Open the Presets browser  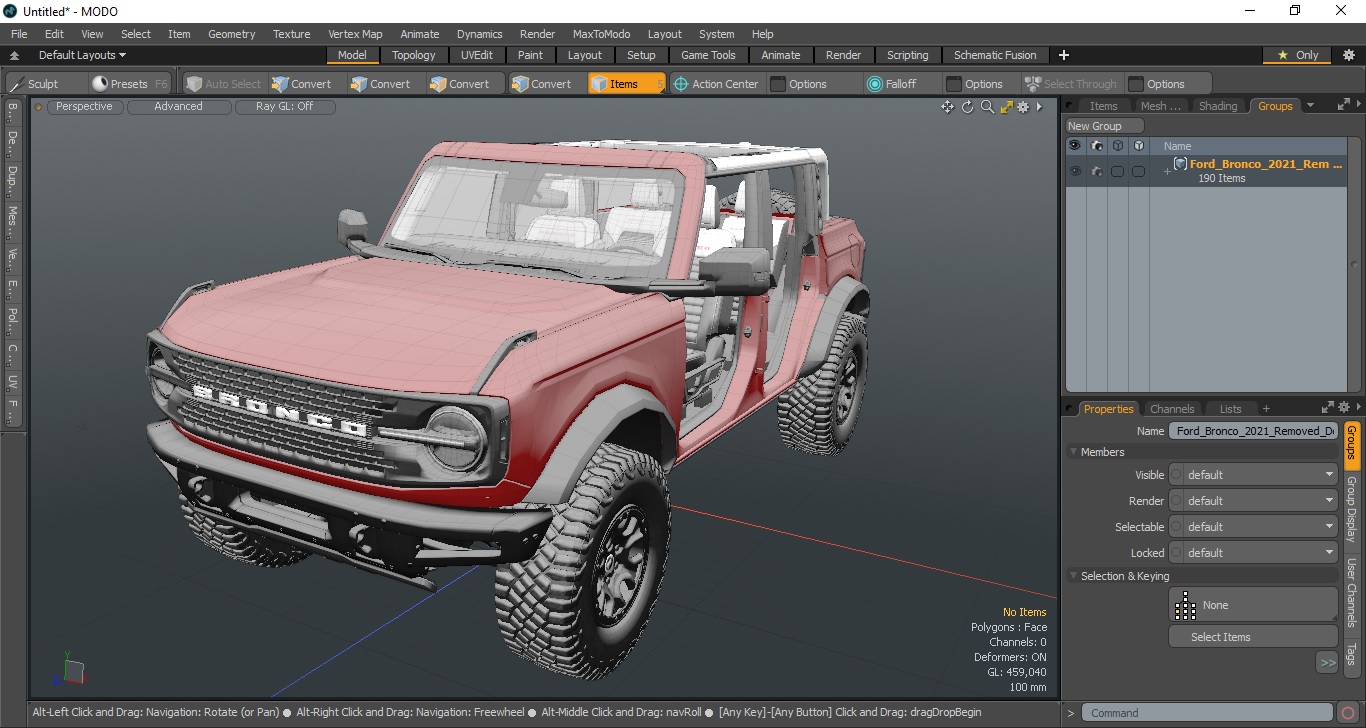coord(129,84)
